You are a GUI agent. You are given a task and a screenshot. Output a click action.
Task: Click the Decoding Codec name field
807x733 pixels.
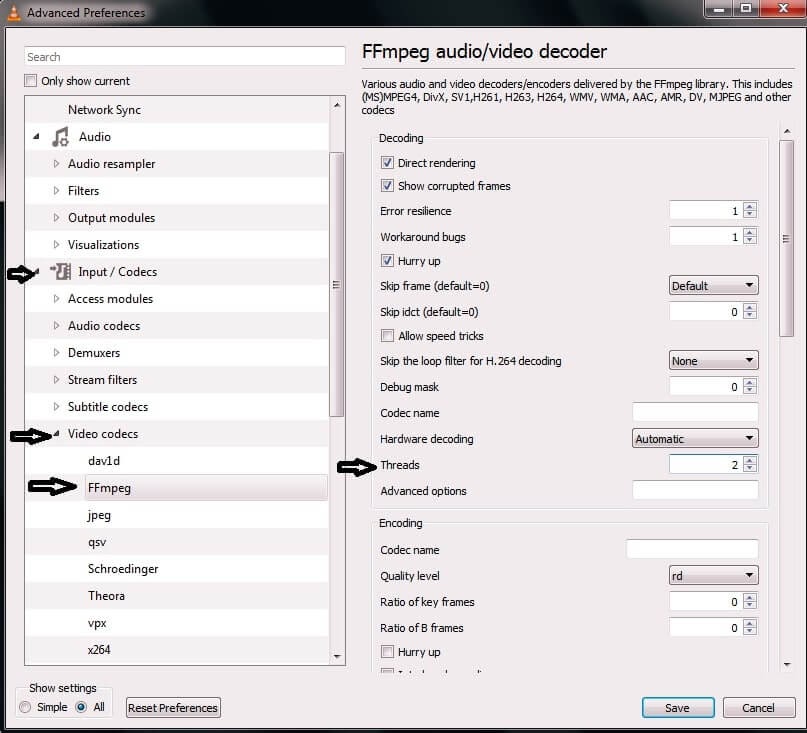point(695,412)
